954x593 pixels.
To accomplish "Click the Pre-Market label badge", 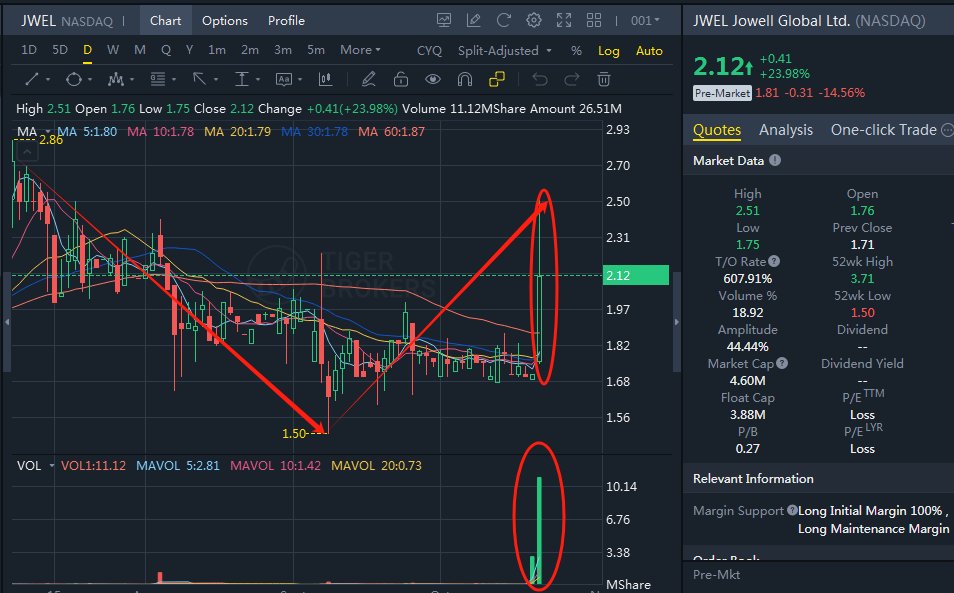I will point(722,93).
